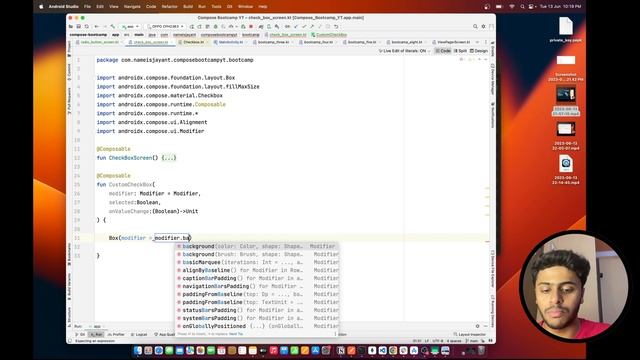Screen dimensions: 640x360
Task: Open File menu in macOS menu bar
Action: coord(87,7)
